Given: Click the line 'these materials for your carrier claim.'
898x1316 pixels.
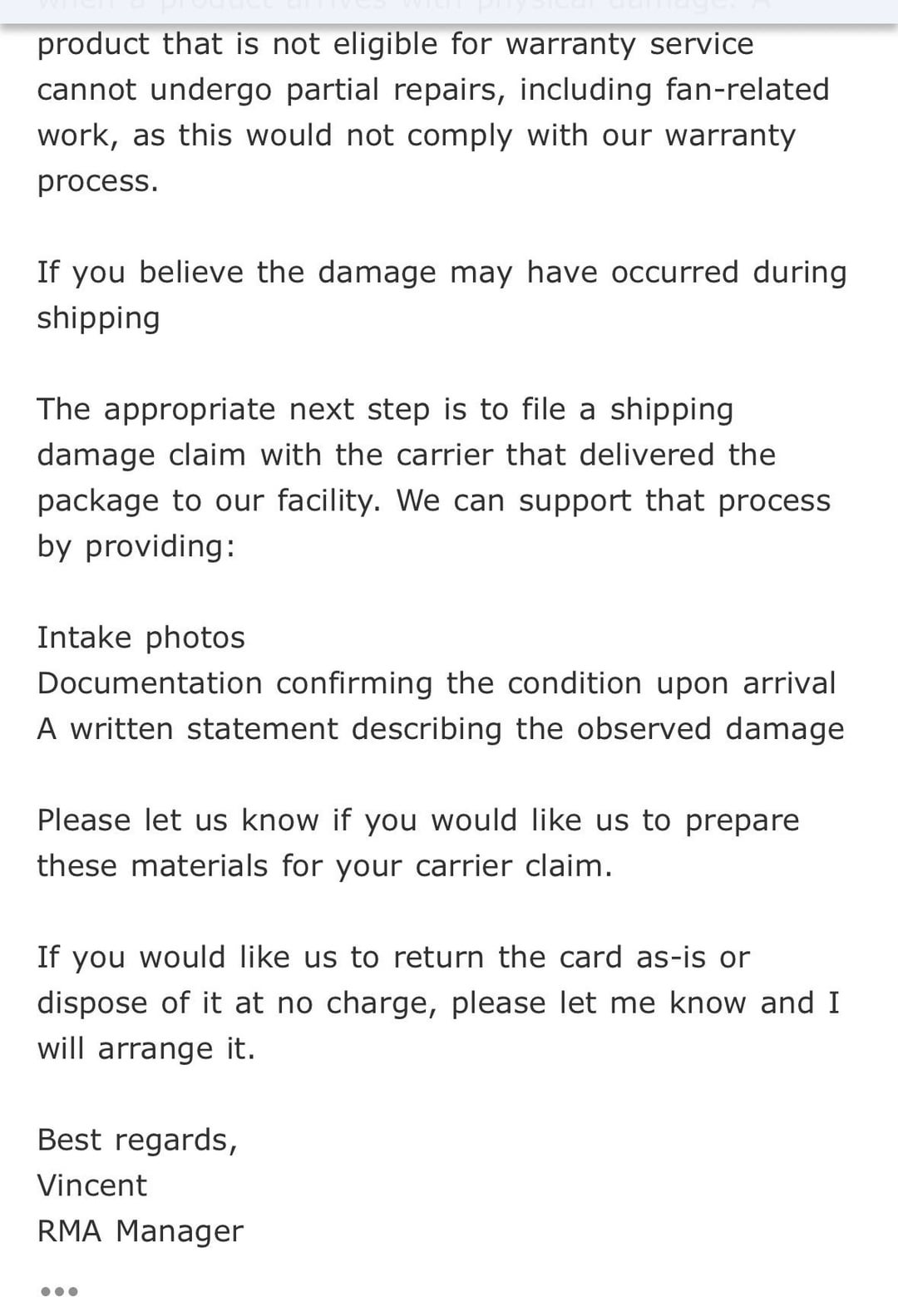Looking at the screenshot, I should point(325,866).
